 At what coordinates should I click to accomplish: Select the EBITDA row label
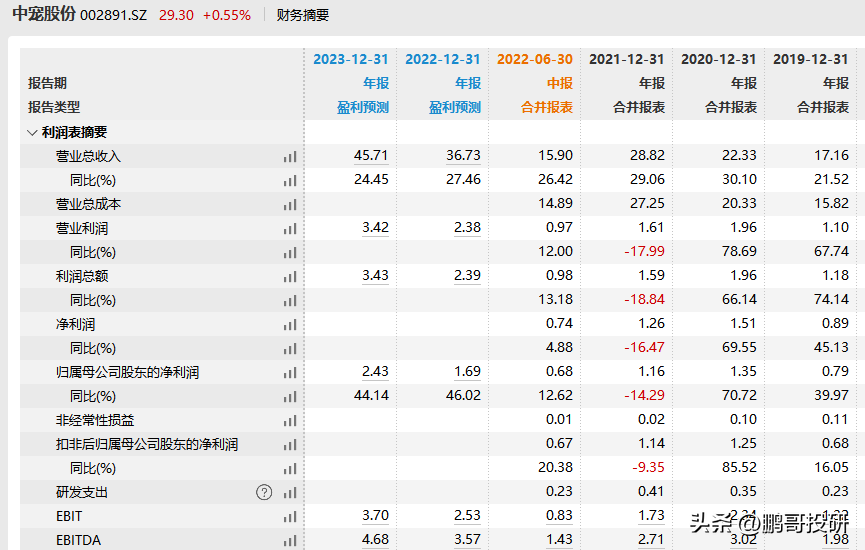pyautogui.click(x=78, y=540)
